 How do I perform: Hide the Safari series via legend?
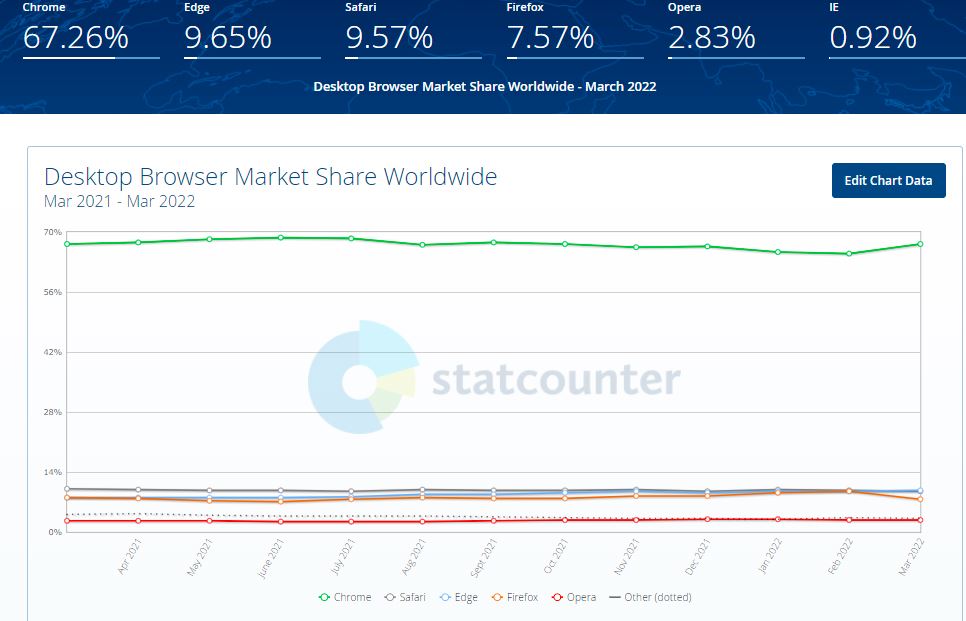405,597
